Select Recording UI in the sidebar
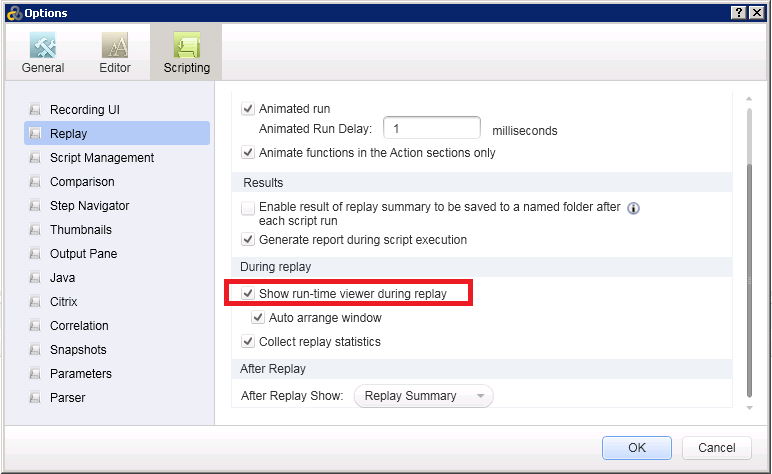Viewport: 772px width, 474px height. point(85,110)
